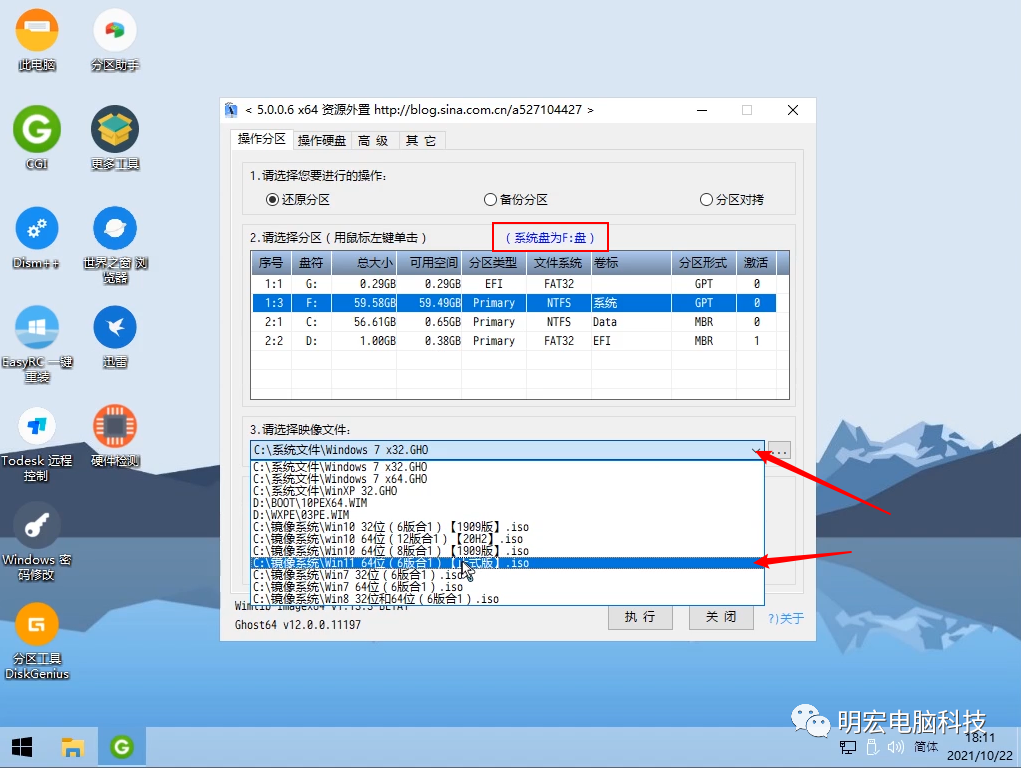Screen dimensions: 1021x768
Task: Click the taskbar clock showing 18:11
Action: (x=980, y=747)
